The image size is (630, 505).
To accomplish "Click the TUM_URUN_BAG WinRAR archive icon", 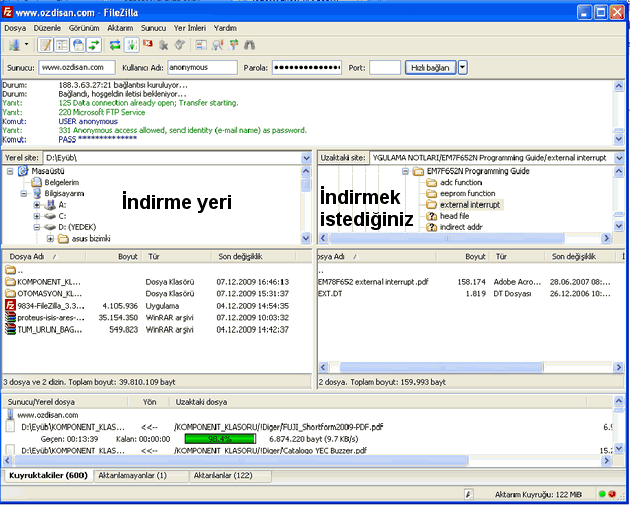I will click(x=10, y=330).
